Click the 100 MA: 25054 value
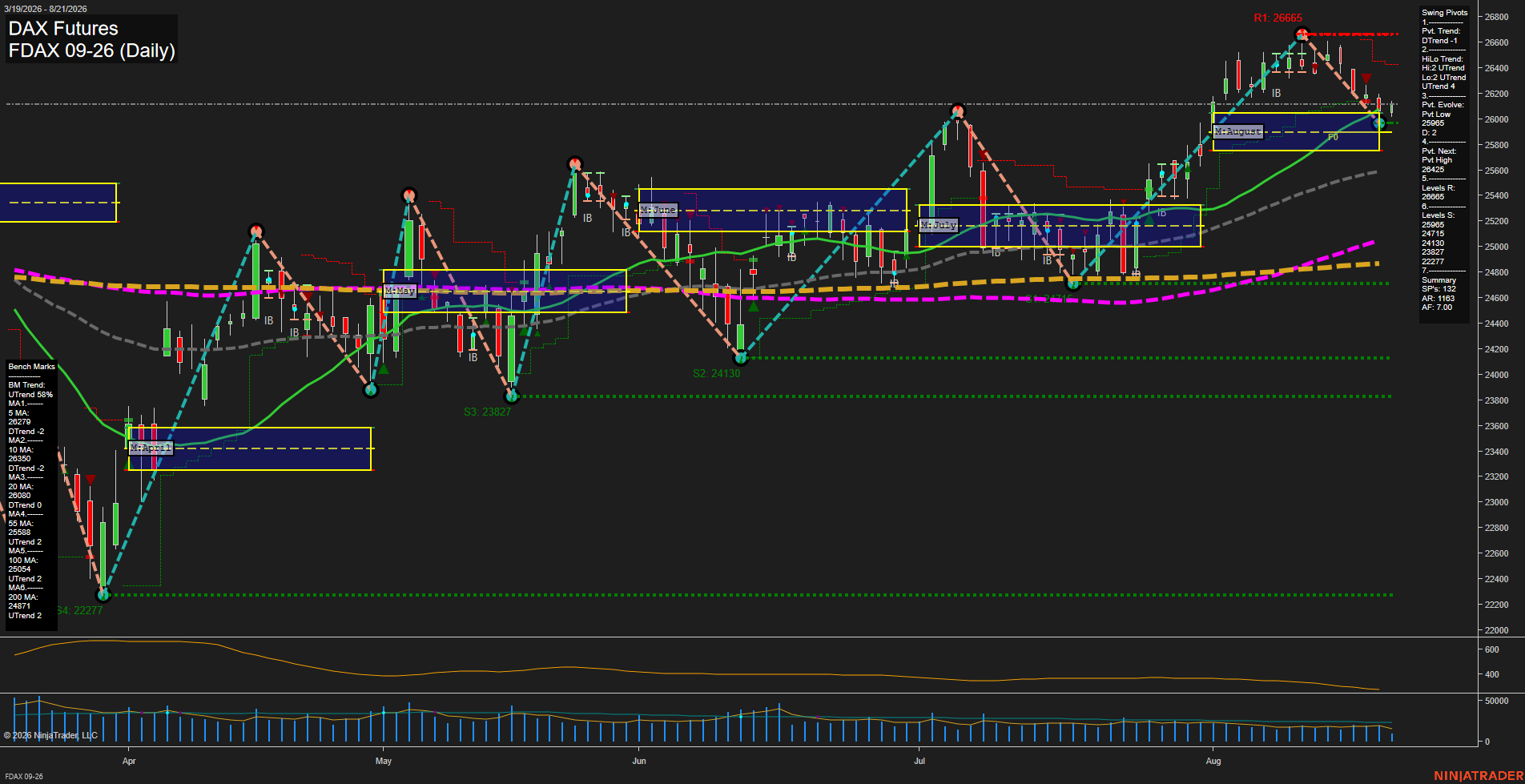1525x784 pixels. coord(23,565)
